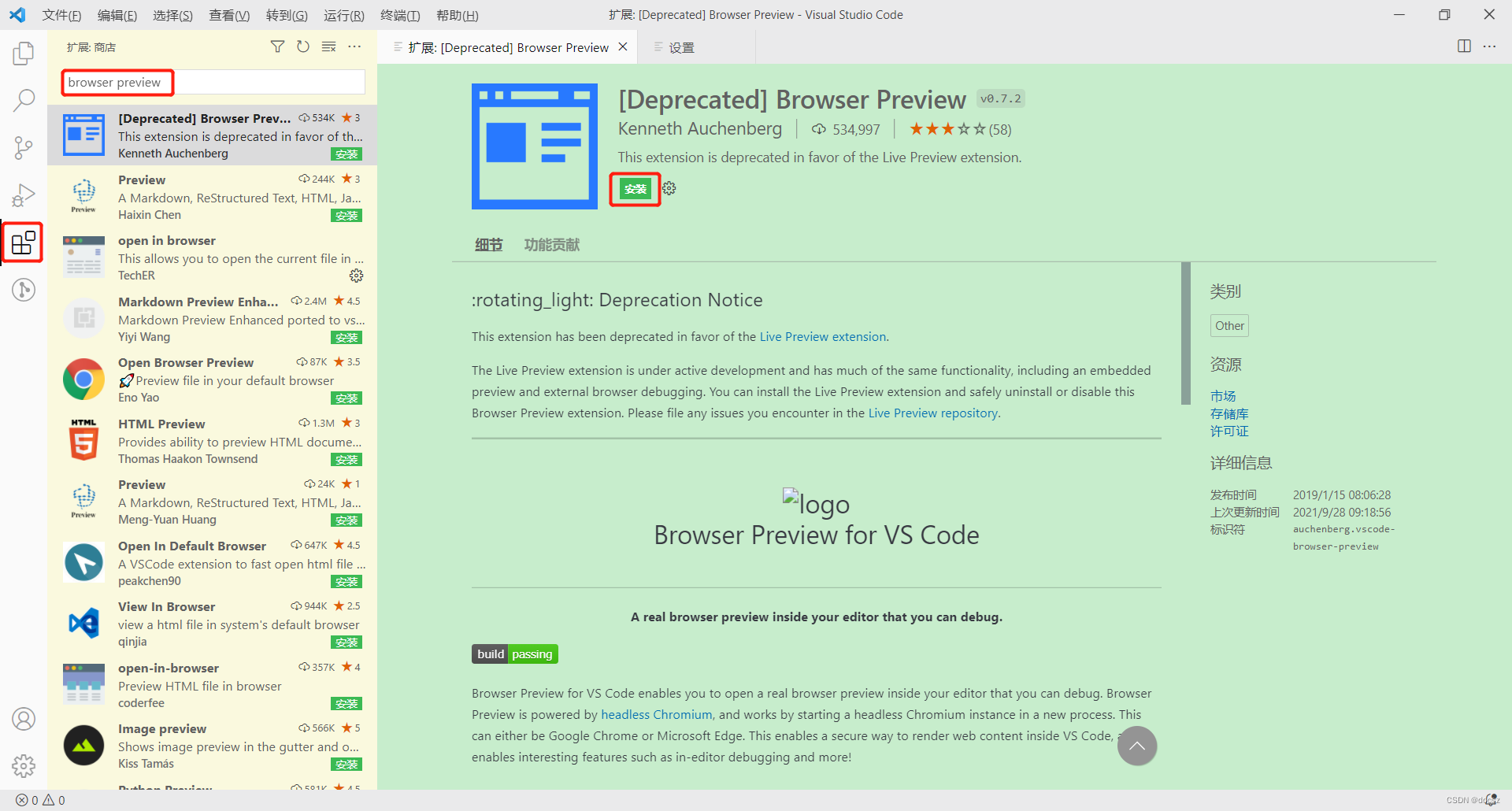1512x811 pixels.
Task: Open the Manage gear in the activity bar
Action: click(x=24, y=765)
